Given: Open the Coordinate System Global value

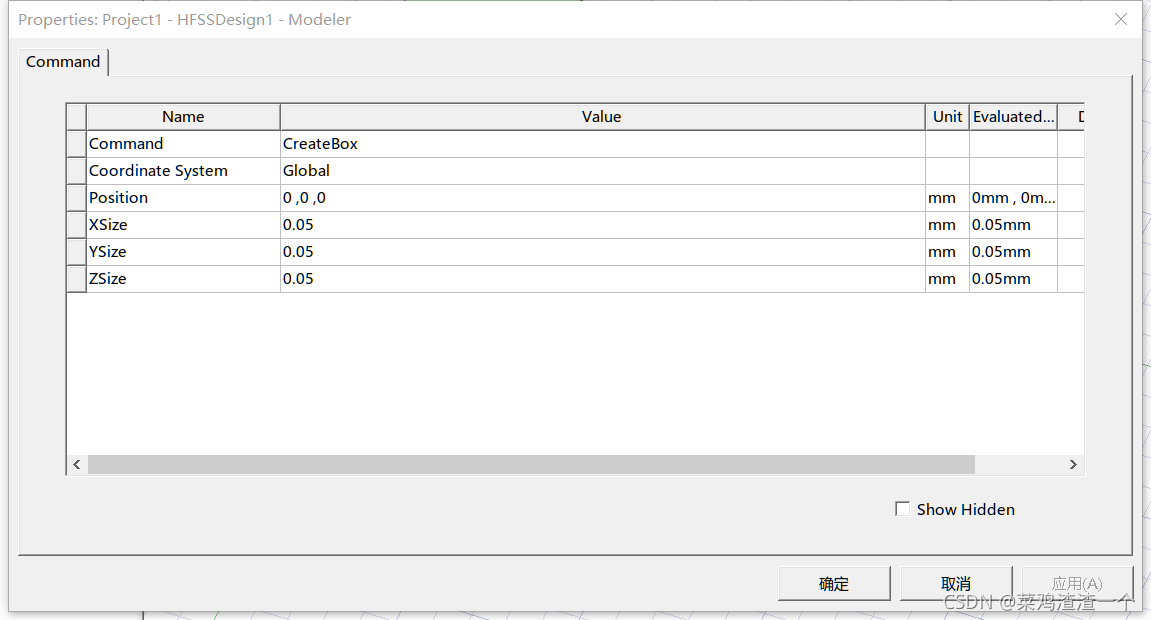Looking at the screenshot, I should [602, 171].
